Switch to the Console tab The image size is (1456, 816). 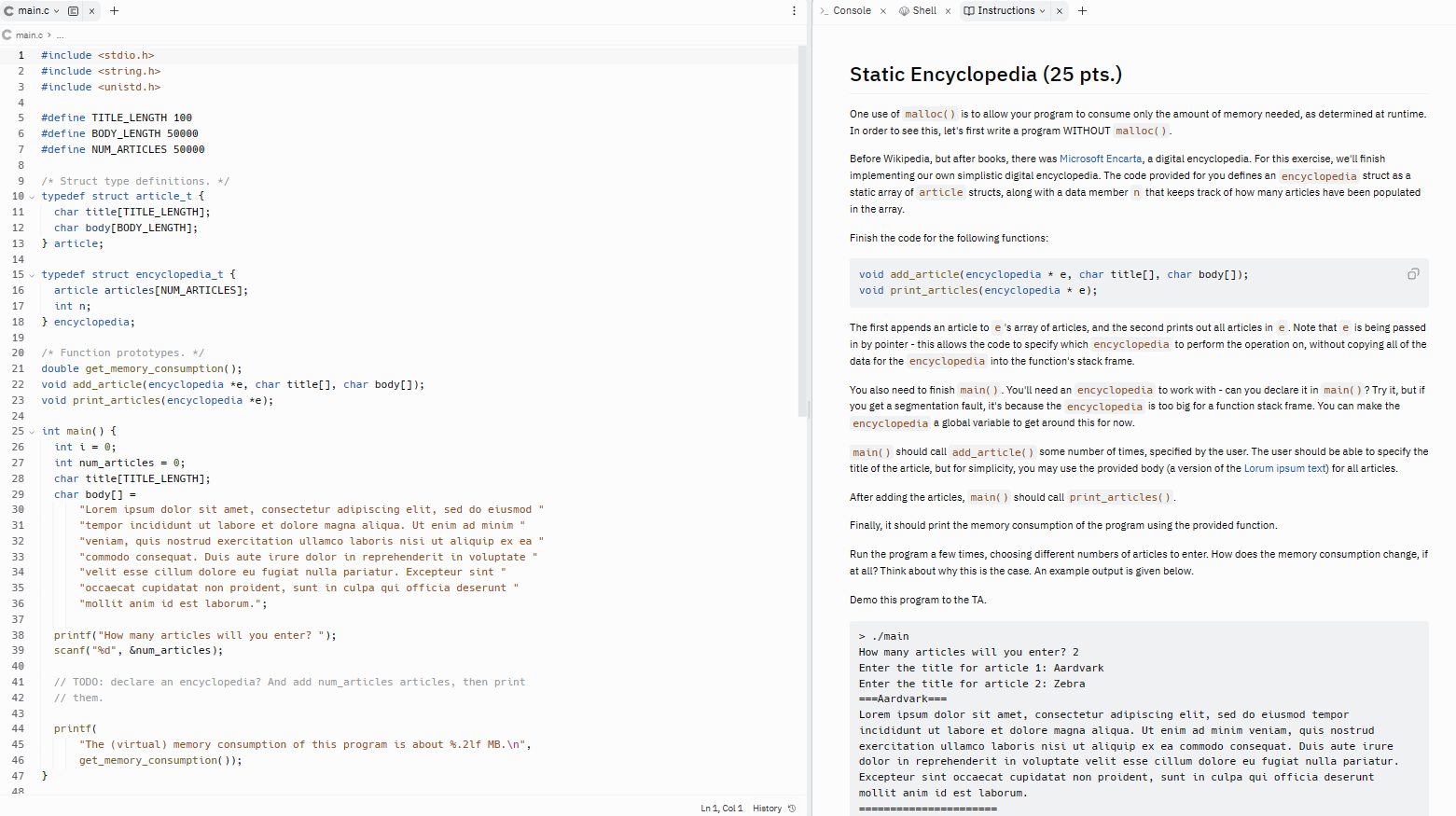pos(852,11)
